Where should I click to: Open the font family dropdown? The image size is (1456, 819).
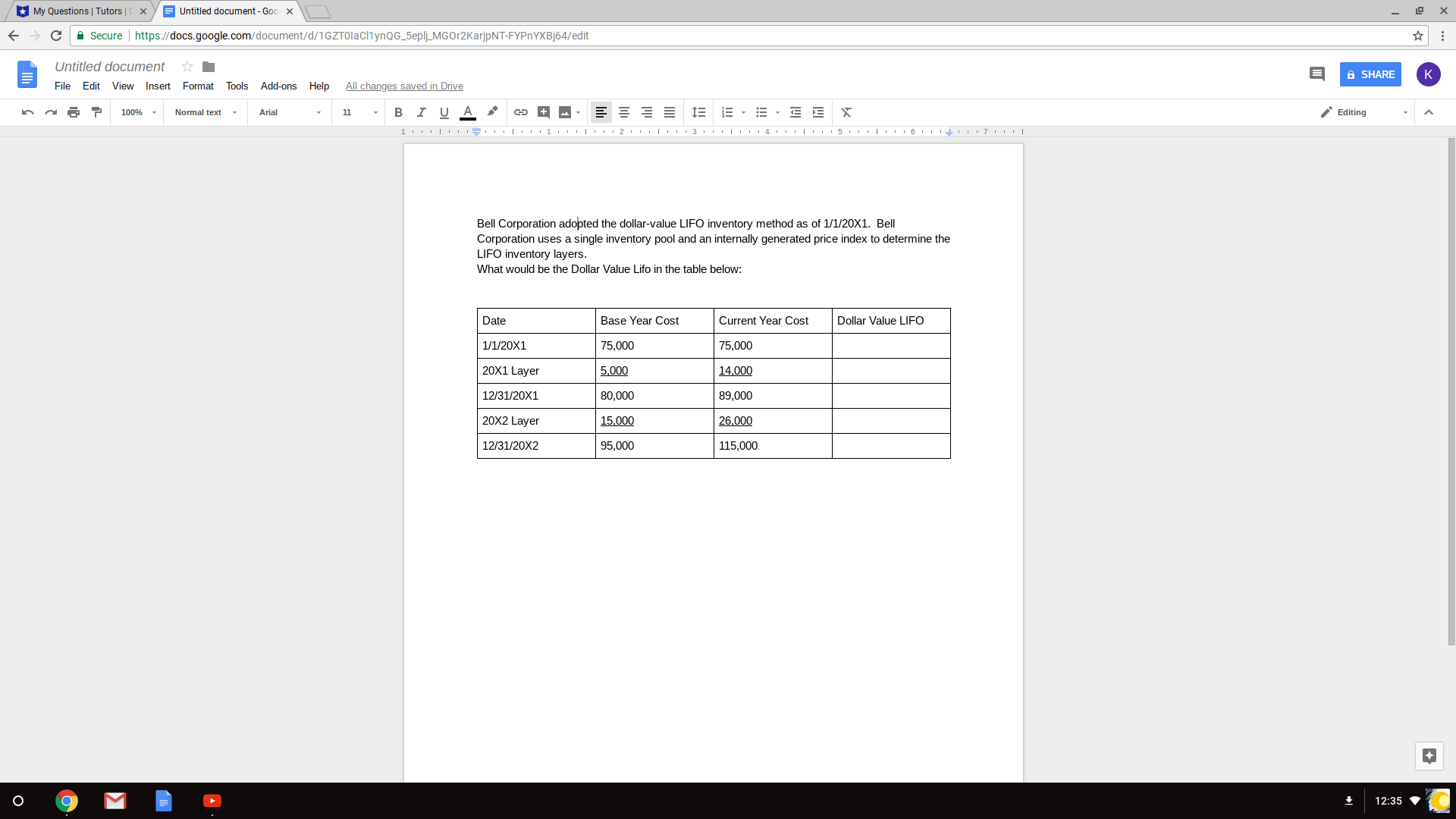(288, 112)
